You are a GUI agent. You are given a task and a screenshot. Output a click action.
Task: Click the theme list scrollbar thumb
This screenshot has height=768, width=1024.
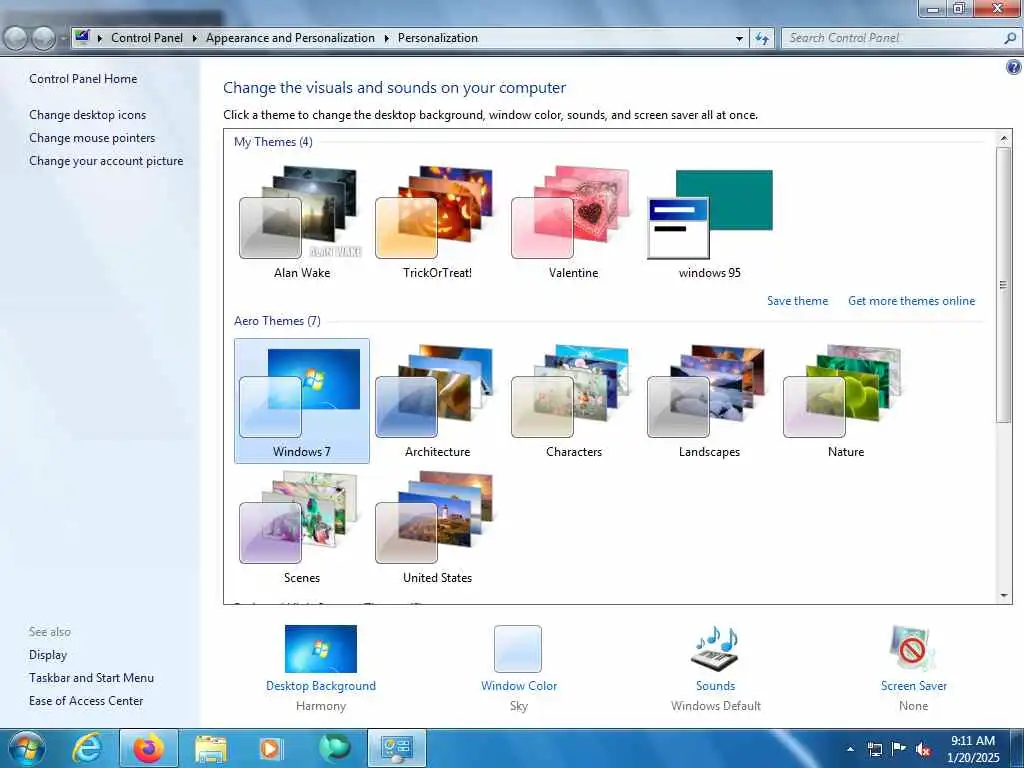click(1004, 285)
